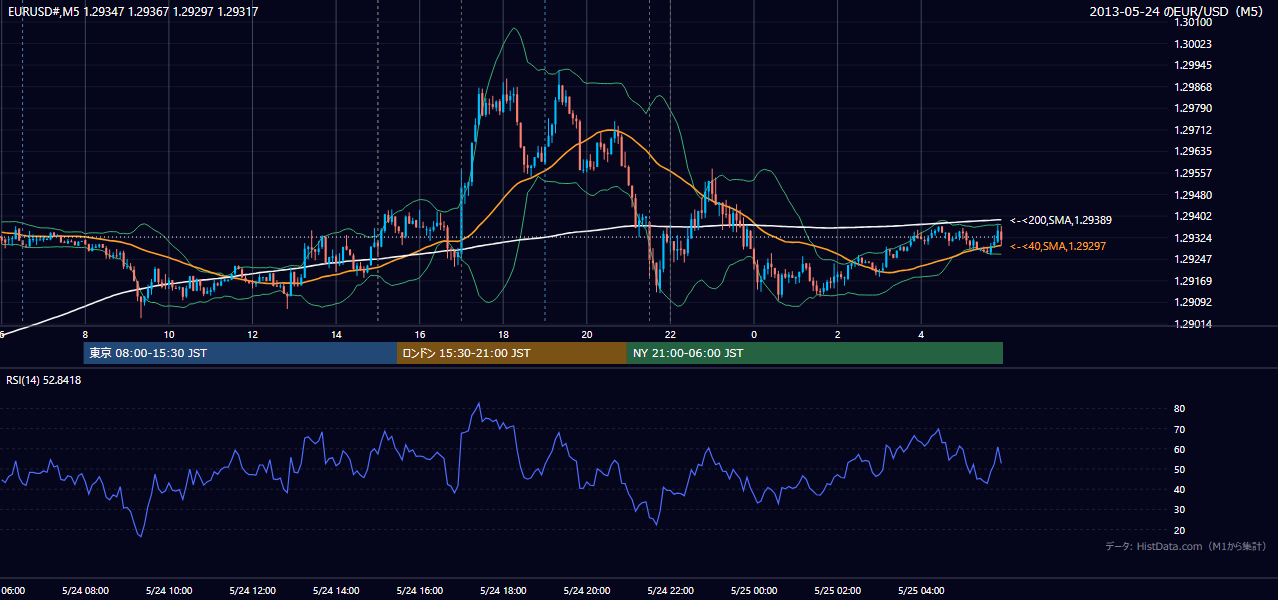This screenshot has width=1278, height=600.
Task: Click the 5/24 10:00 date label
Action: (168, 590)
